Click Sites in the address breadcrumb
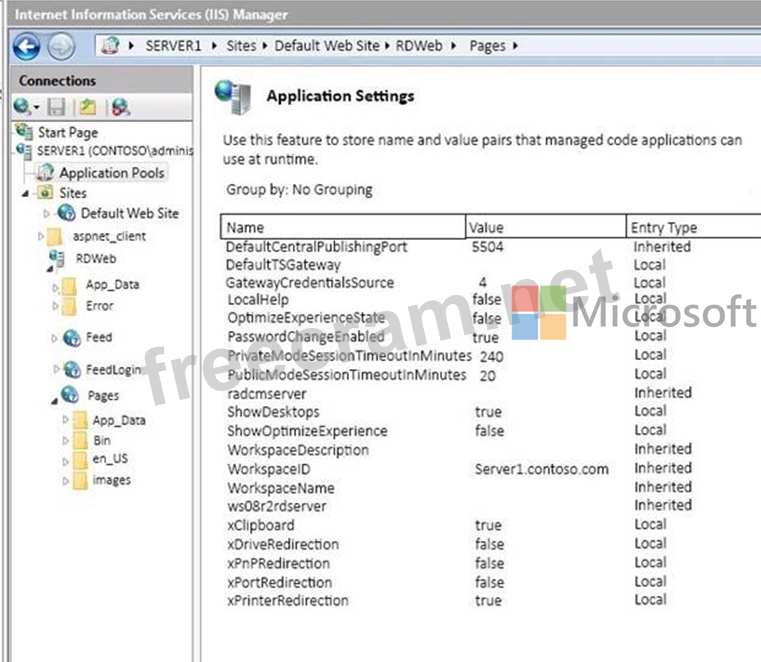Screen dimensions: 761x662 point(241,46)
